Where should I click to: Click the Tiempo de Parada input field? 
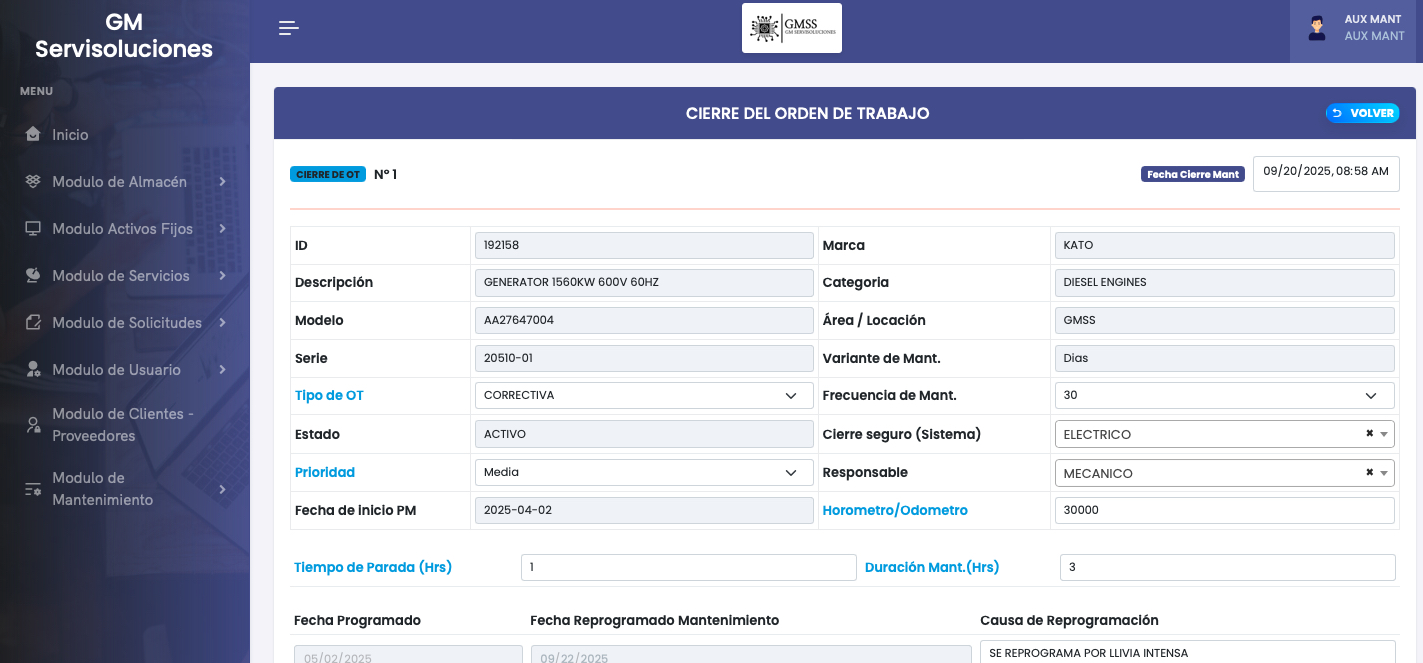[688, 567]
